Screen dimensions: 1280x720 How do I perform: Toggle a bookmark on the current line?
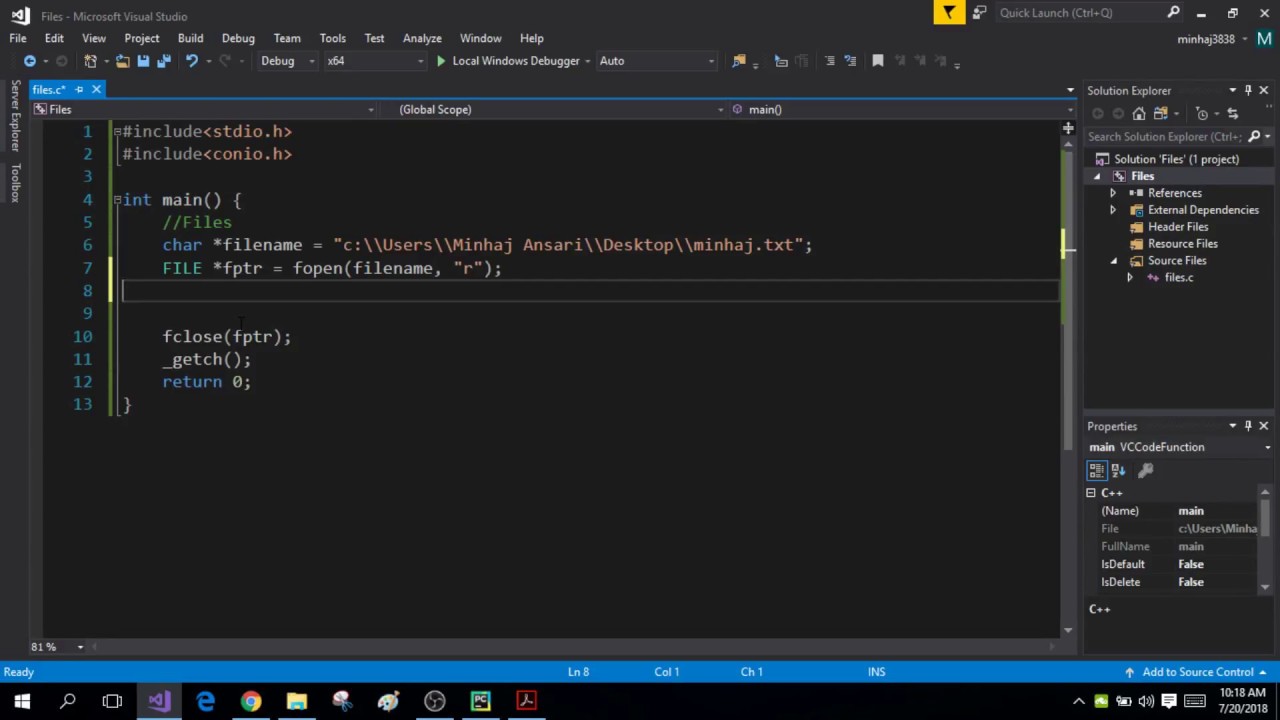(x=878, y=61)
